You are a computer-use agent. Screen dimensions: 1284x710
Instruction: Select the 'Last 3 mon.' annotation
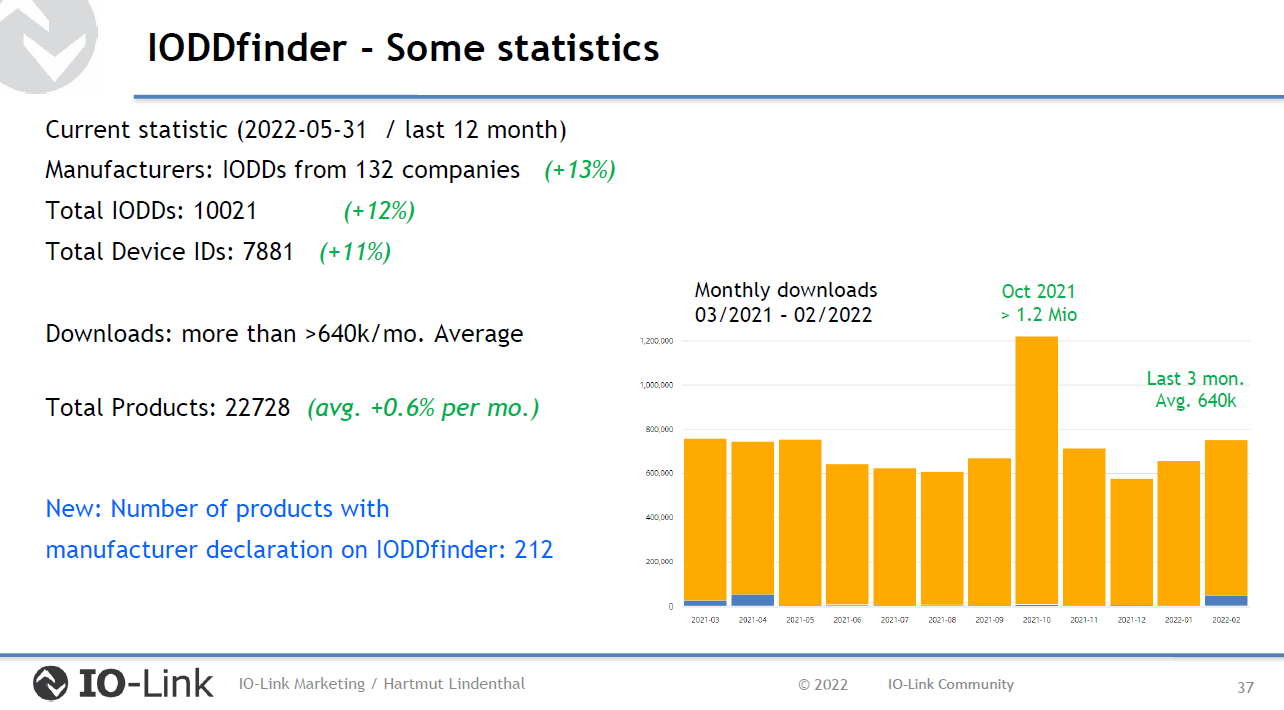click(x=1195, y=379)
